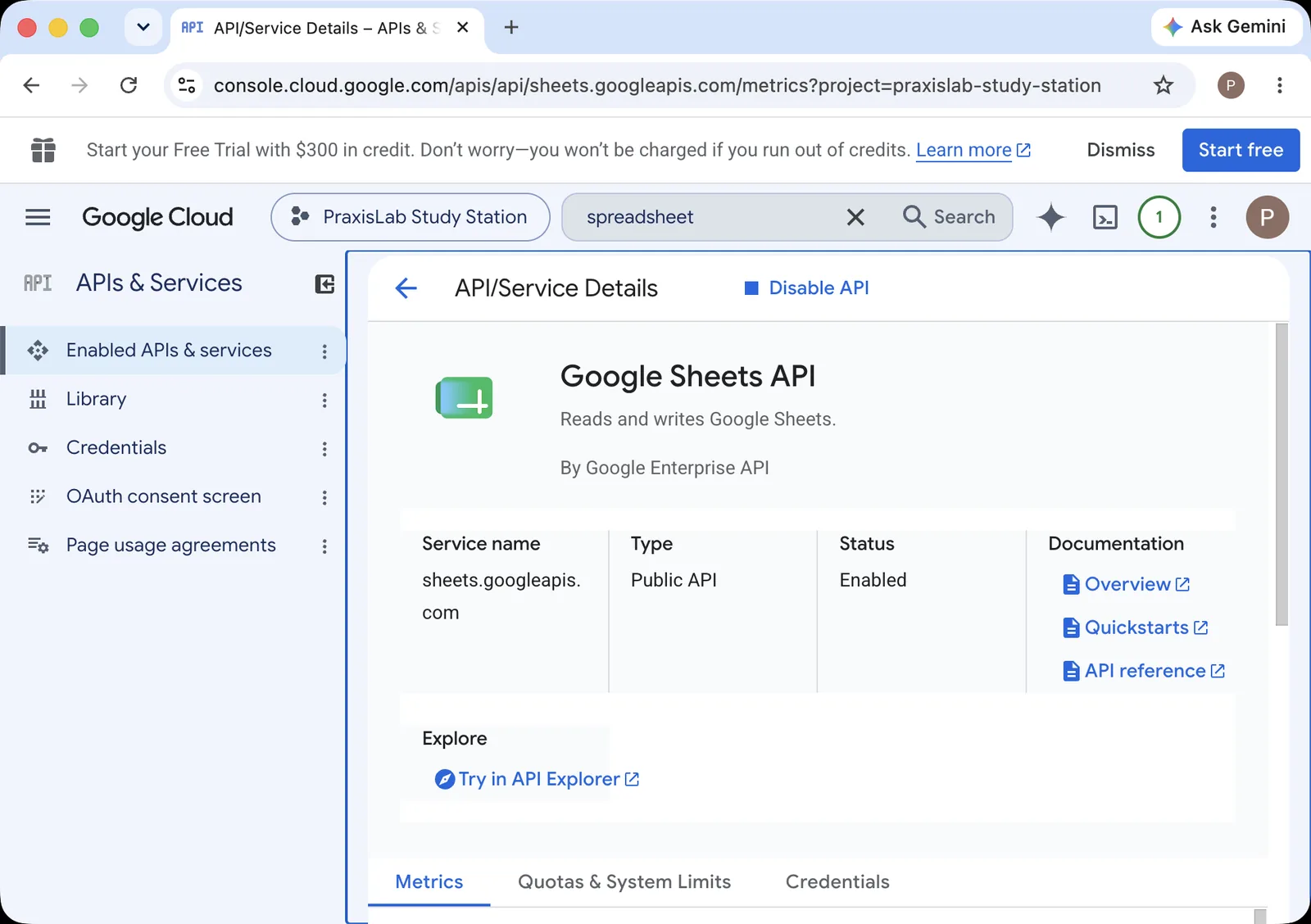The width and height of the screenshot is (1311, 924).
Task: Bookmark this page with the star icon
Action: point(1164,85)
